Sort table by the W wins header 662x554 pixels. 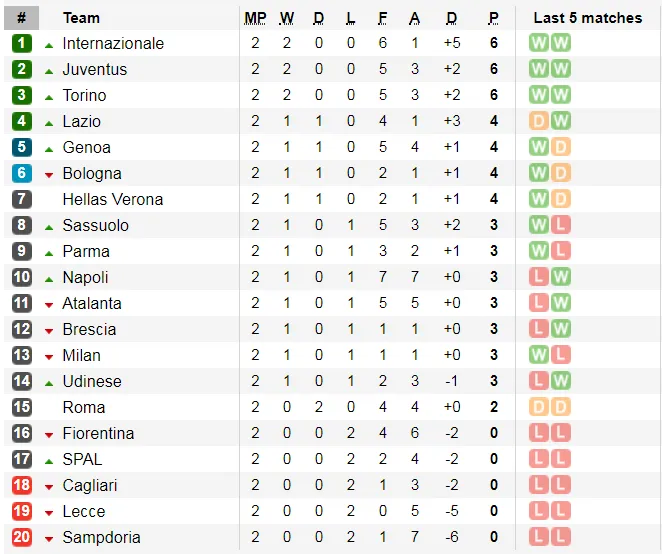point(287,18)
